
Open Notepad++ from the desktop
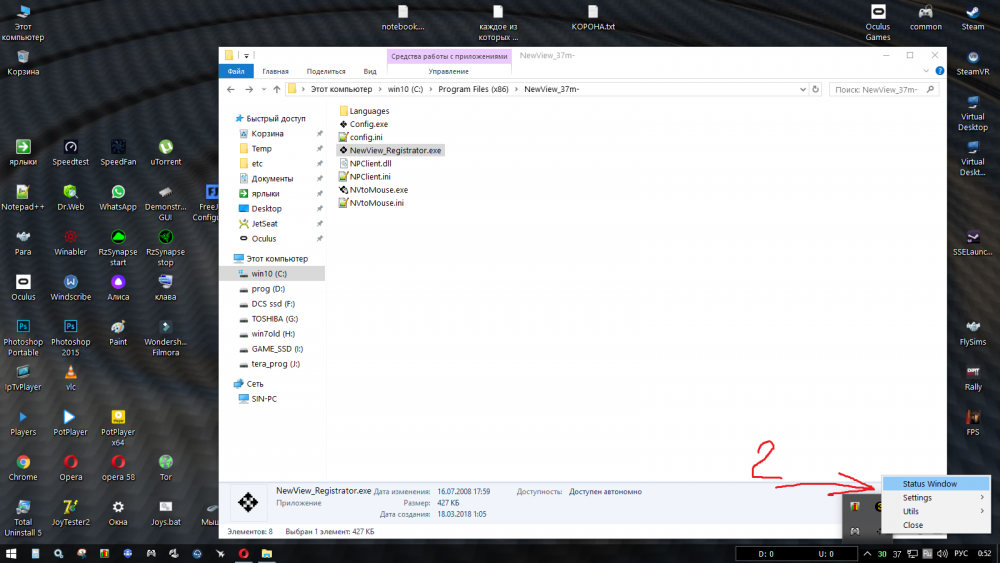point(23,198)
